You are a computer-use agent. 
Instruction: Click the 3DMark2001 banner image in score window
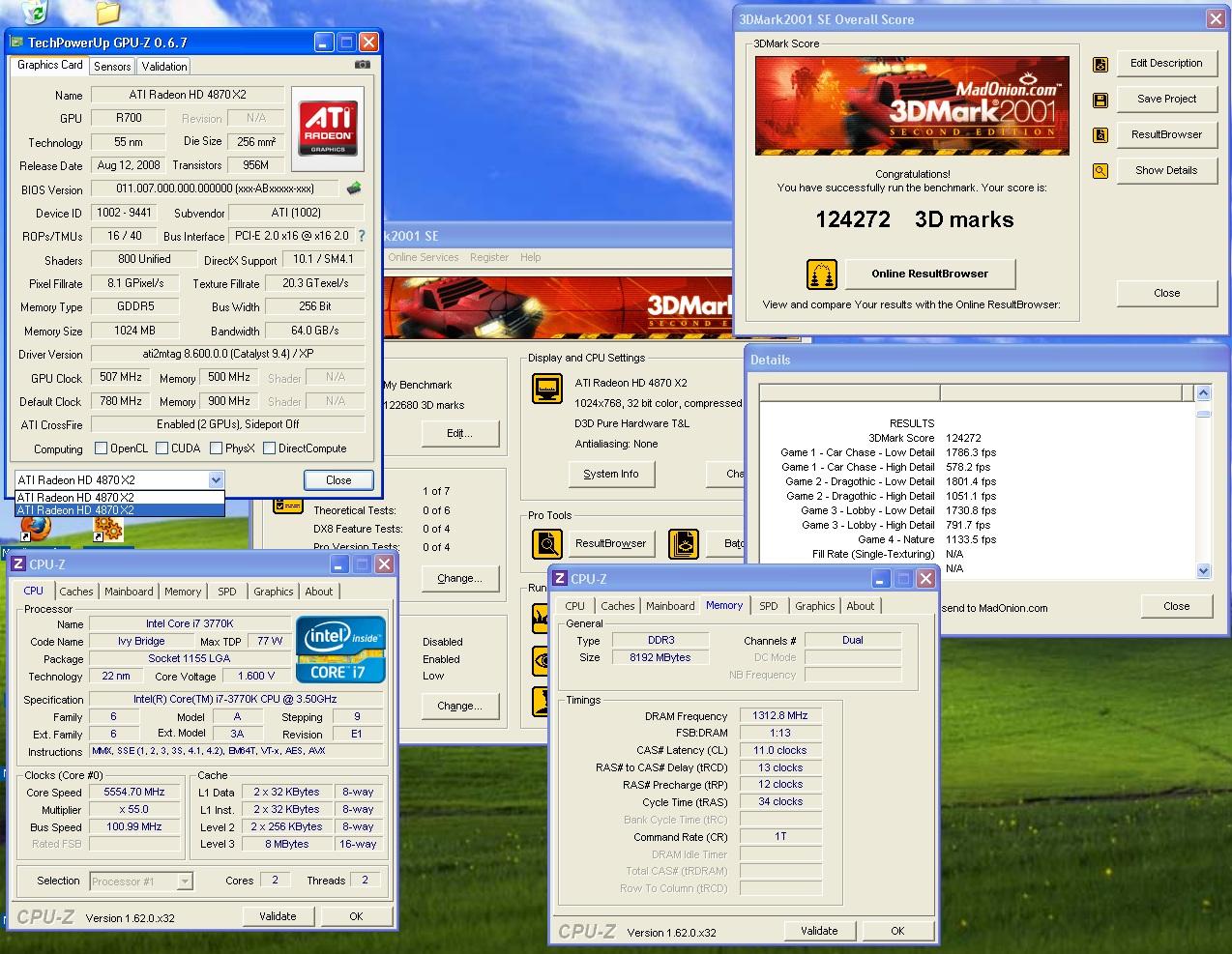(x=912, y=105)
